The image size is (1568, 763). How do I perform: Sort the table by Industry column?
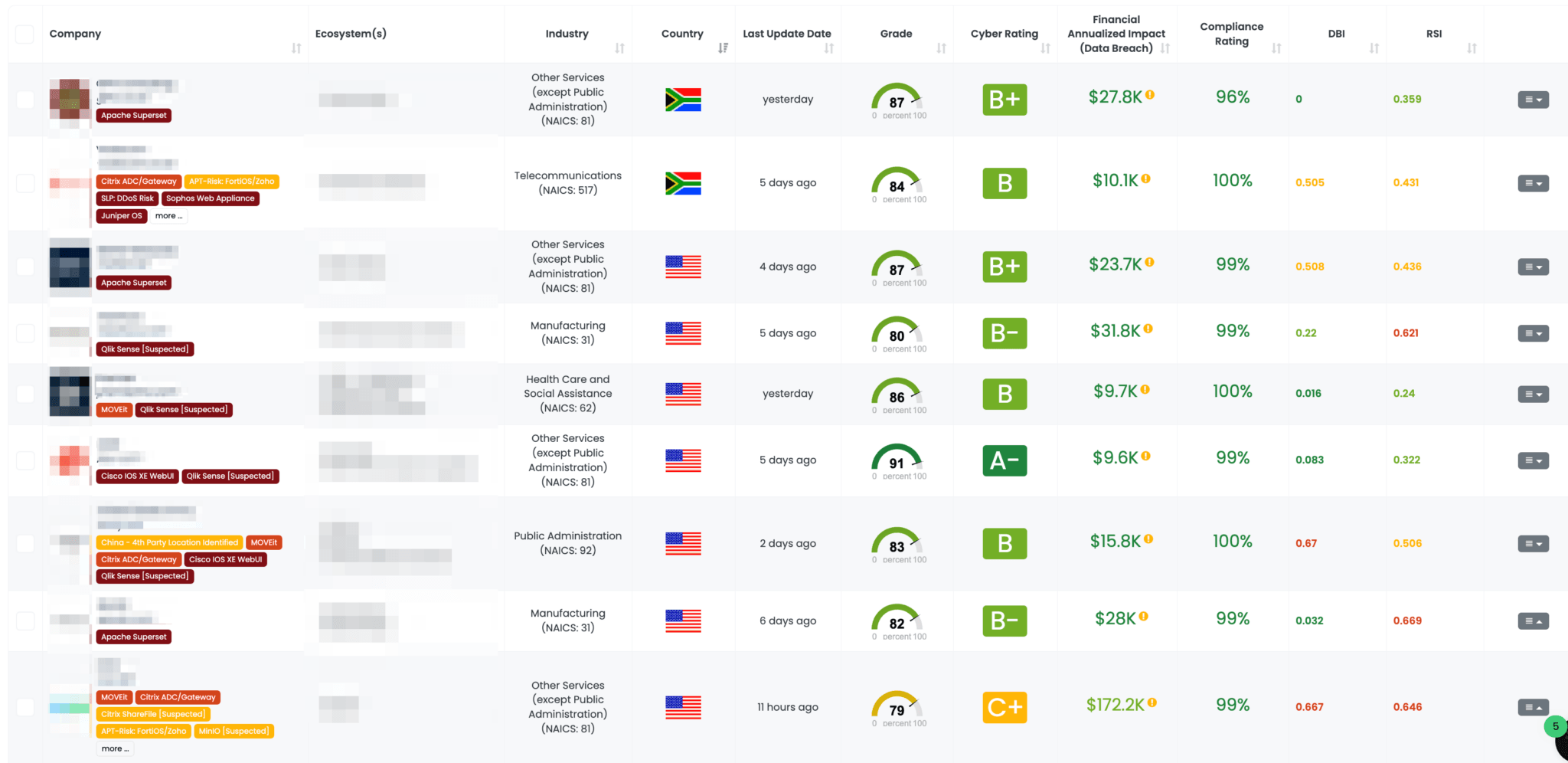pos(619,48)
